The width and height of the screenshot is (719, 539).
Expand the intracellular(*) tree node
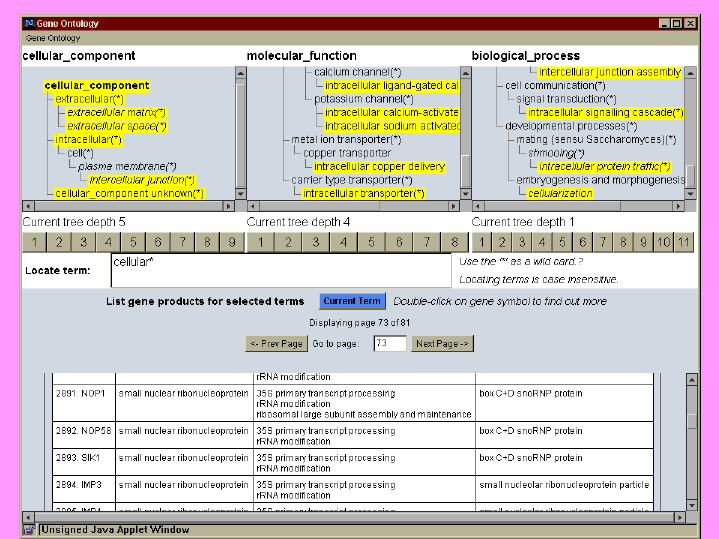click(x=88, y=140)
